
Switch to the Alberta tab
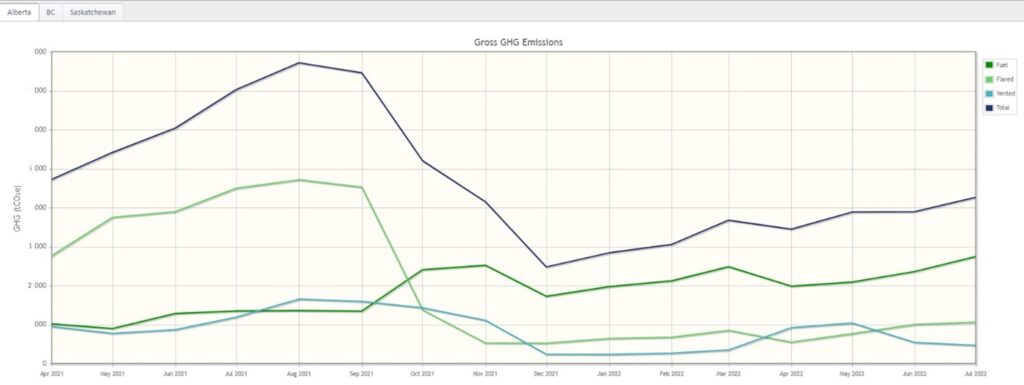point(19,12)
